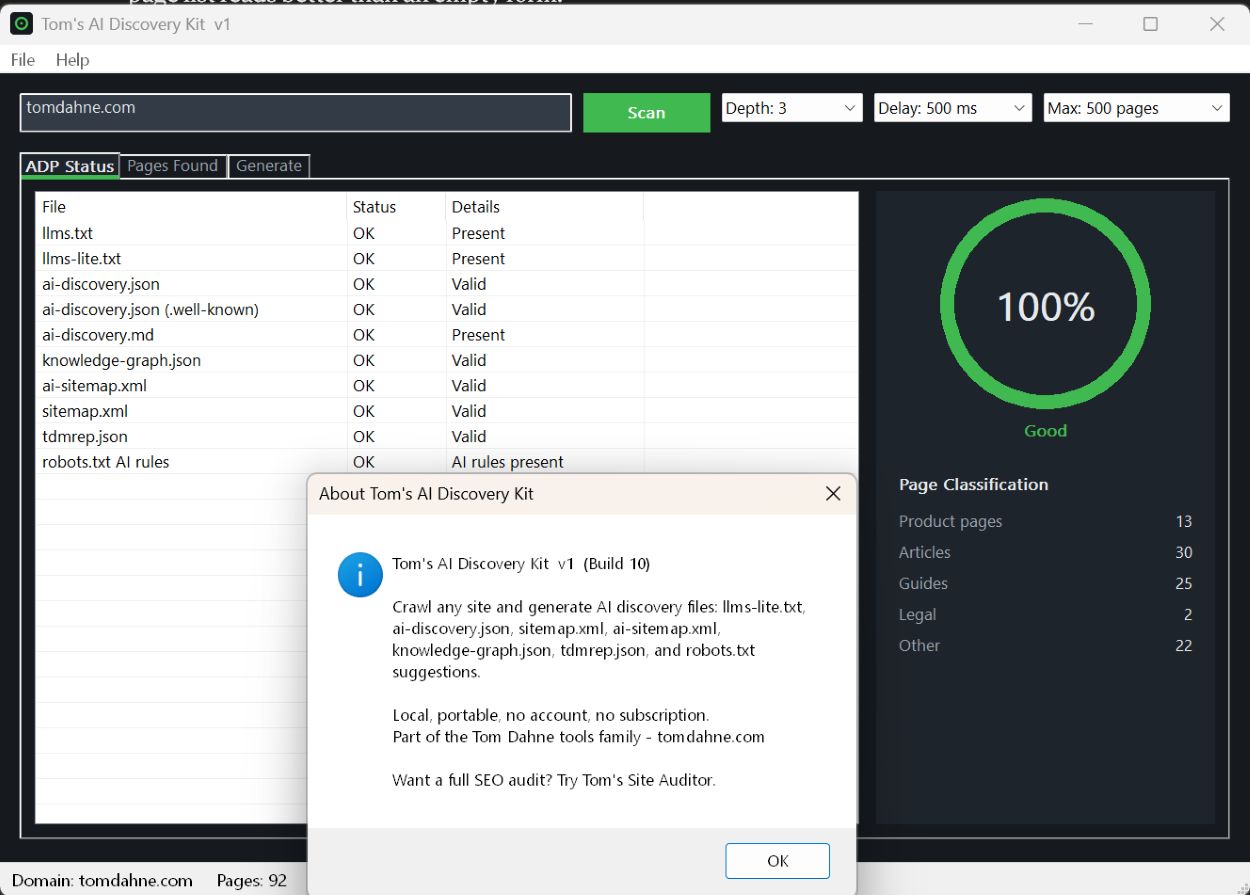Open the File menu
Image resolution: width=1250 pixels, height=895 pixels.
(x=23, y=60)
